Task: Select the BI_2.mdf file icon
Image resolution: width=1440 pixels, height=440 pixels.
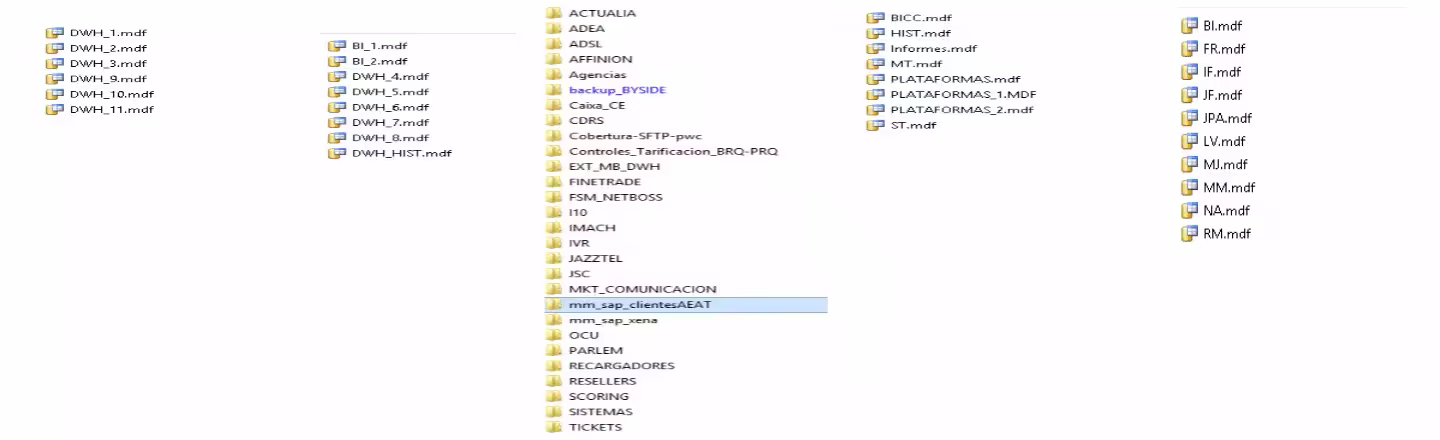Action: (x=337, y=61)
